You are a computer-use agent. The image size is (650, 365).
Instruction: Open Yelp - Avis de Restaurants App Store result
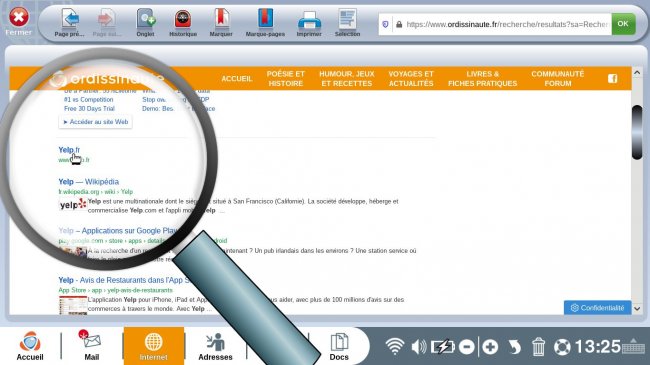[124, 280]
